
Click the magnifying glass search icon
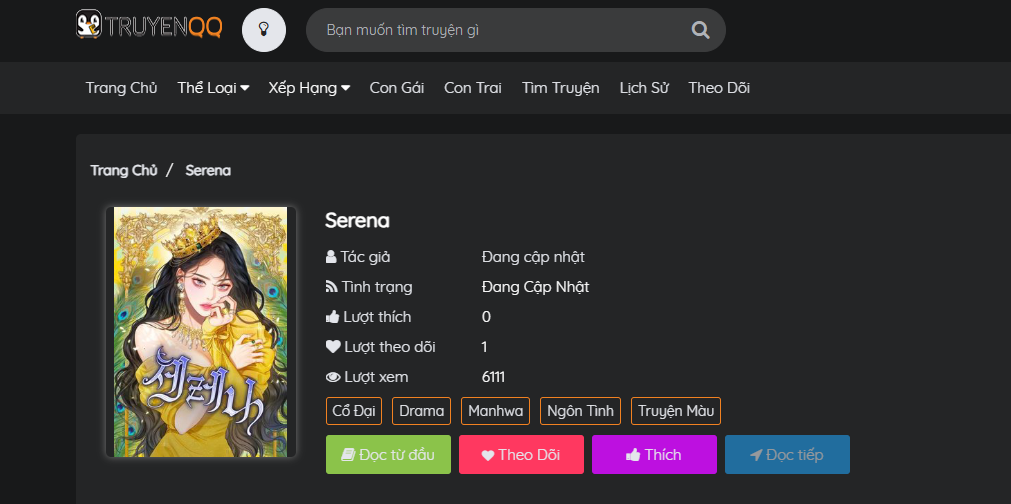point(700,30)
